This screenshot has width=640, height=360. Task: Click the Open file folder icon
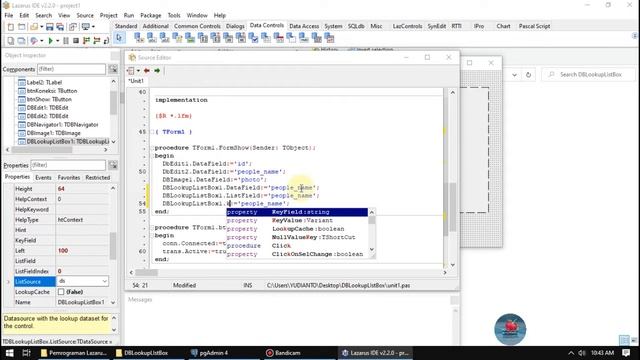coord(34,27)
